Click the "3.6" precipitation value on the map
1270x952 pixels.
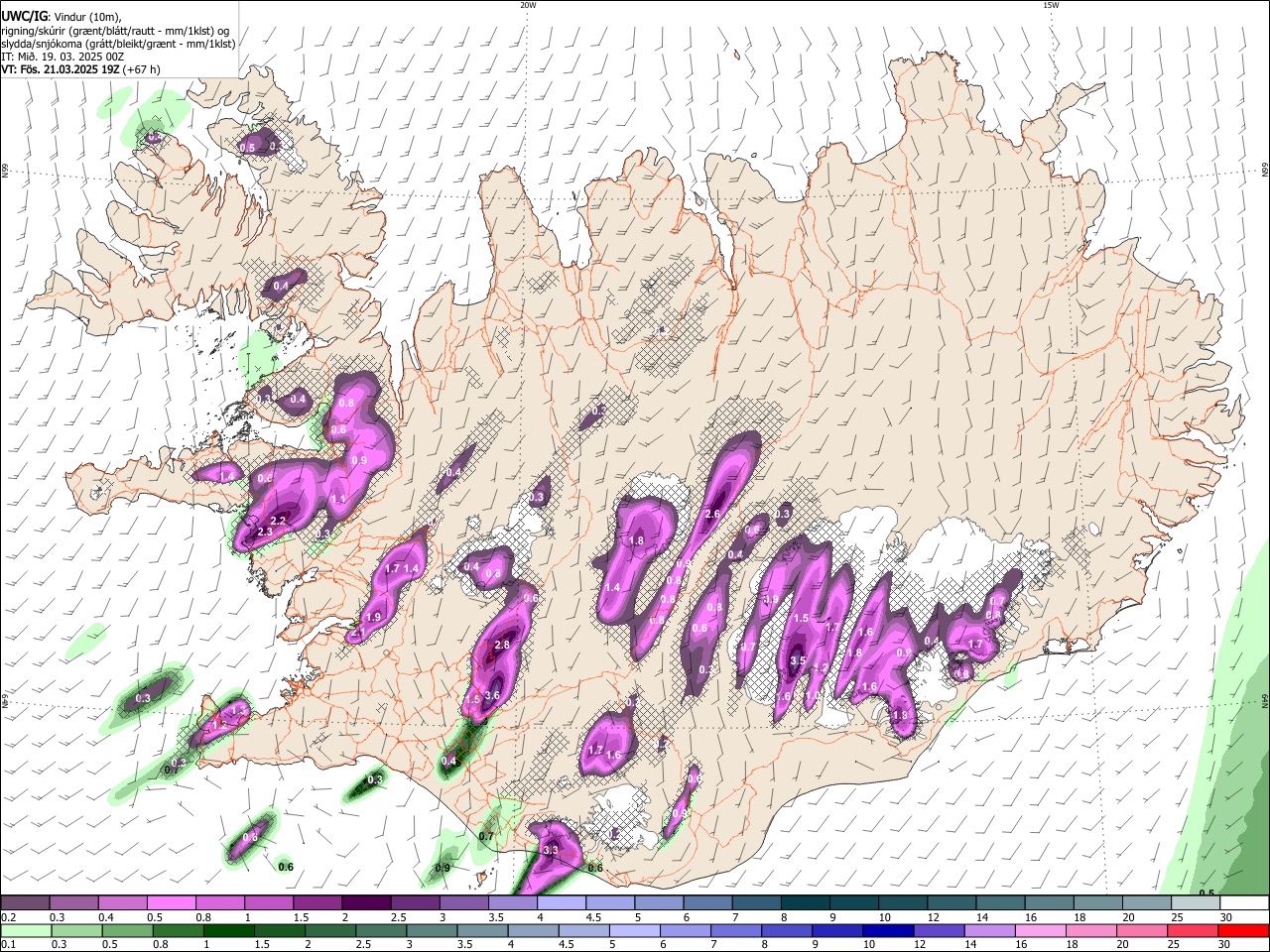click(491, 696)
